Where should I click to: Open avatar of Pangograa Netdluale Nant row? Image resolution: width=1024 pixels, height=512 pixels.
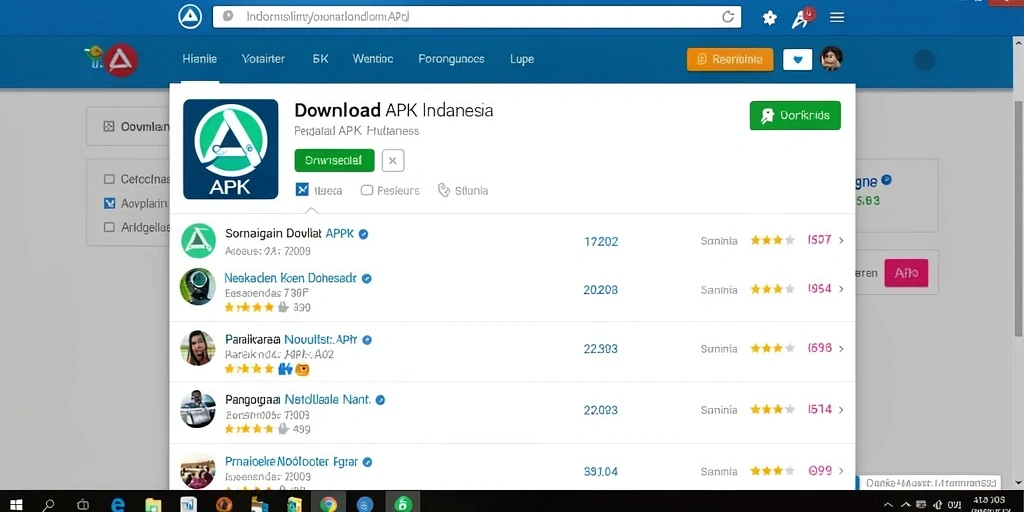(x=197, y=409)
